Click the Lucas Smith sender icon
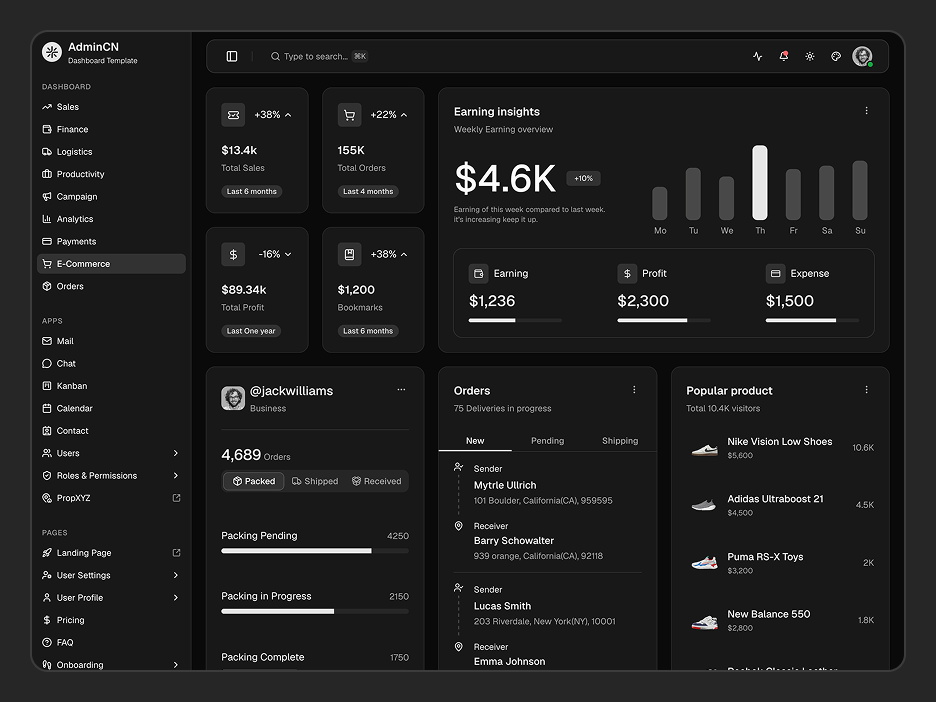Screen dimensions: 936x702 tap(458, 588)
